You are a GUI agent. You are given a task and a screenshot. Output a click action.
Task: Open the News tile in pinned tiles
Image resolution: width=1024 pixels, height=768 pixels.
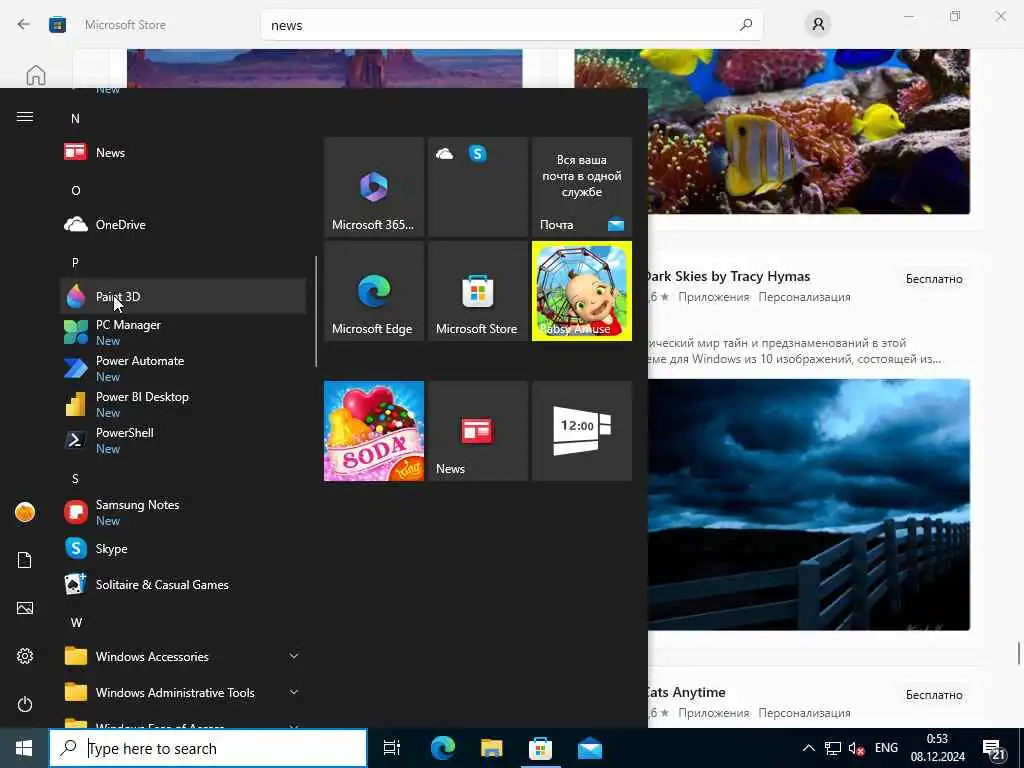click(477, 431)
